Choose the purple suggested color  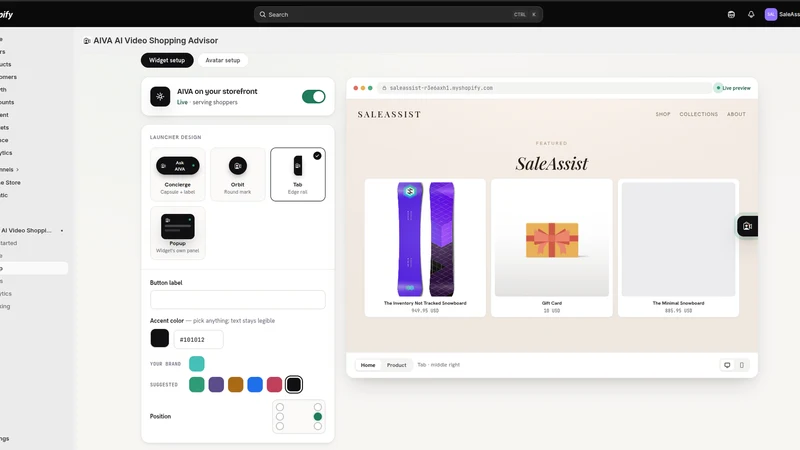tap(216, 384)
